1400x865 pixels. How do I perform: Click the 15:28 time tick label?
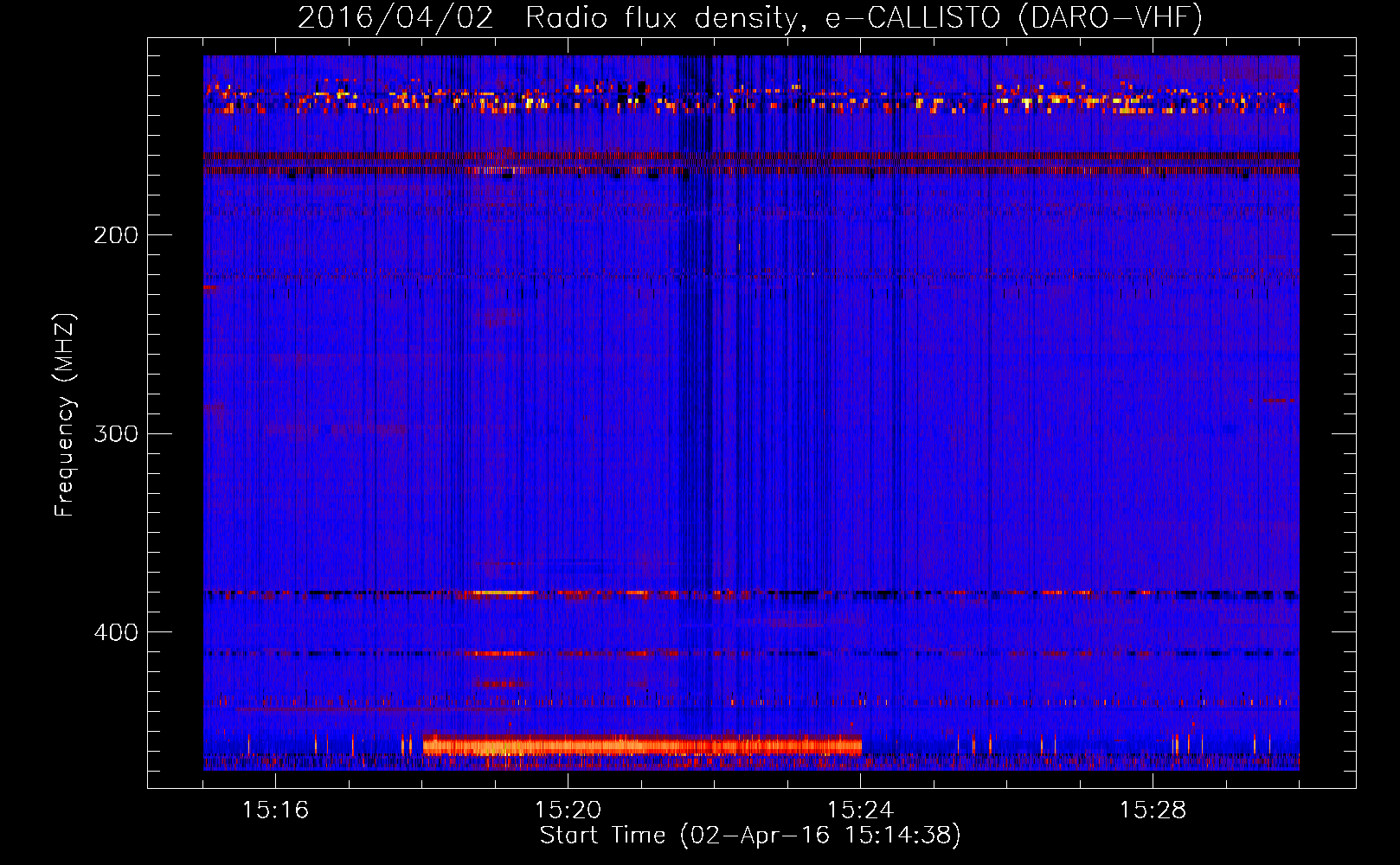(x=1153, y=811)
